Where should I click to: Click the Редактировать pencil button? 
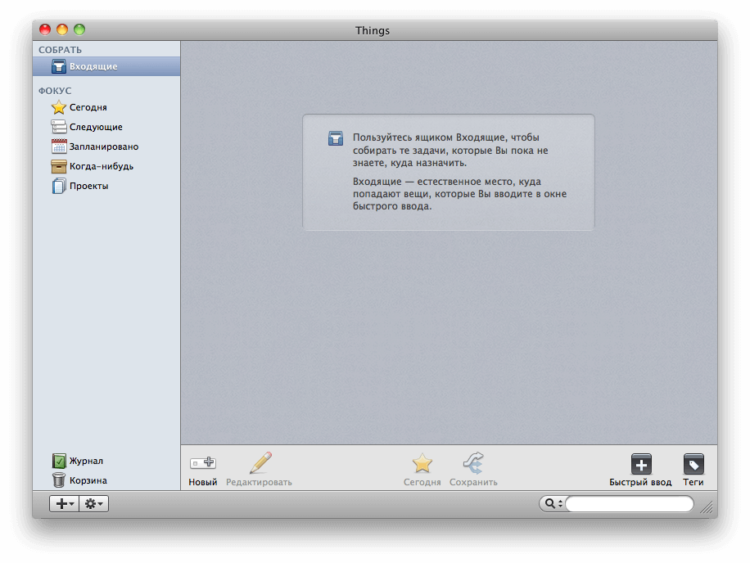tap(259, 469)
